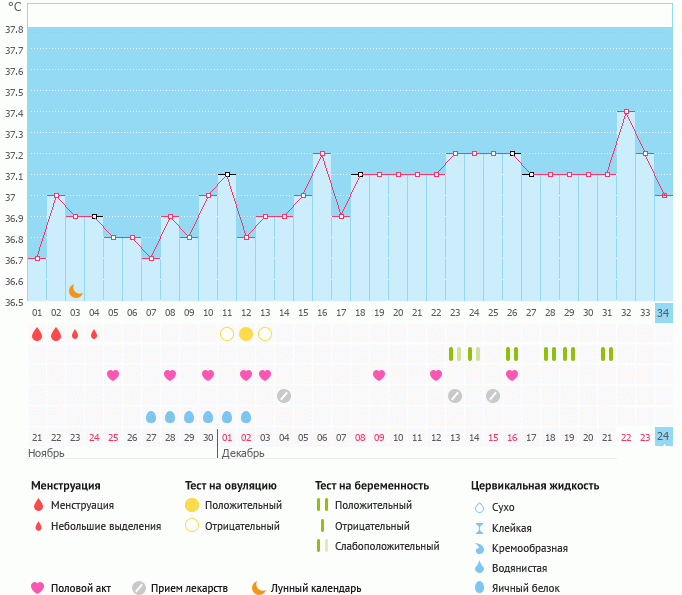Click the filled yellow ovulation test circle on day 12
Viewport: 682px width, 595px height.
[246, 334]
